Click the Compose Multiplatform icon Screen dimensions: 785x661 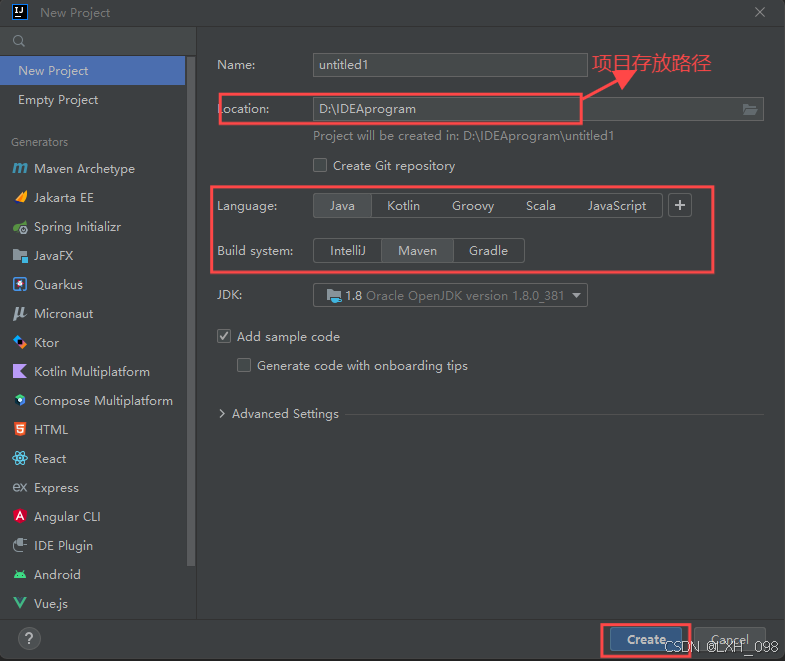pos(20,400)
